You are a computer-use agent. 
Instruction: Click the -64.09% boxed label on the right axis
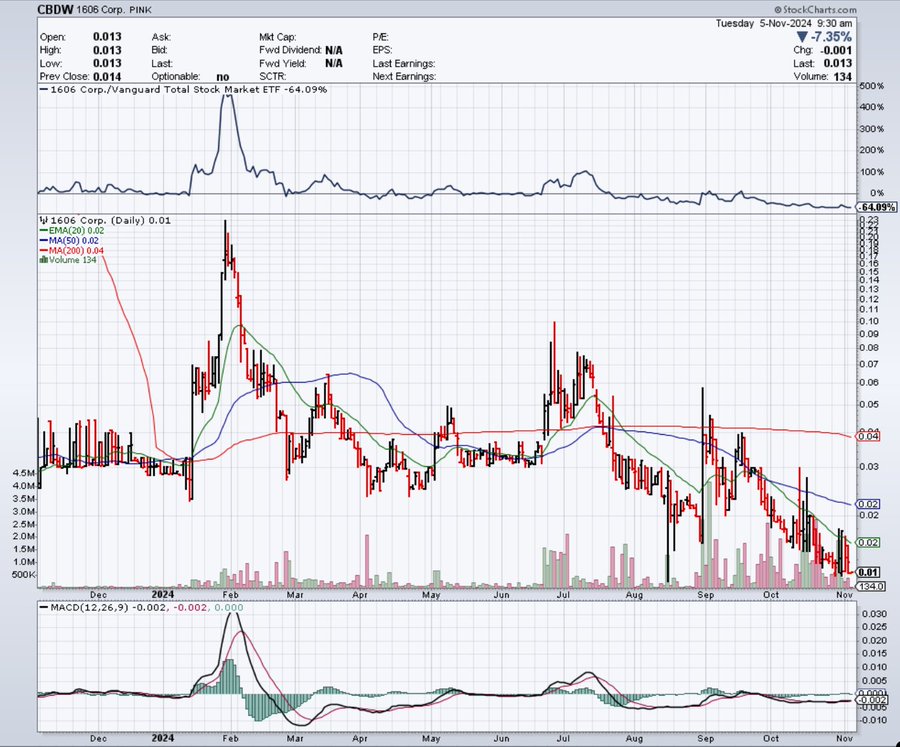(877, 207)
